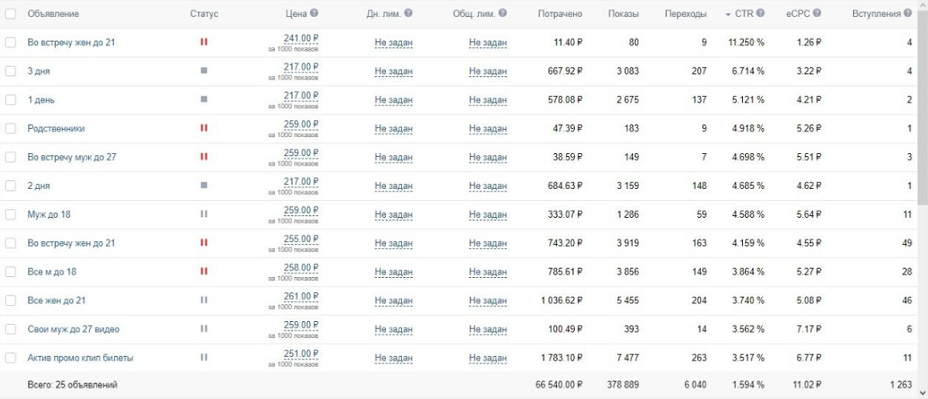Click the stopped status square for 3 дня
The height and width of the screenshot is (399, 928).
tap(204, 70)
